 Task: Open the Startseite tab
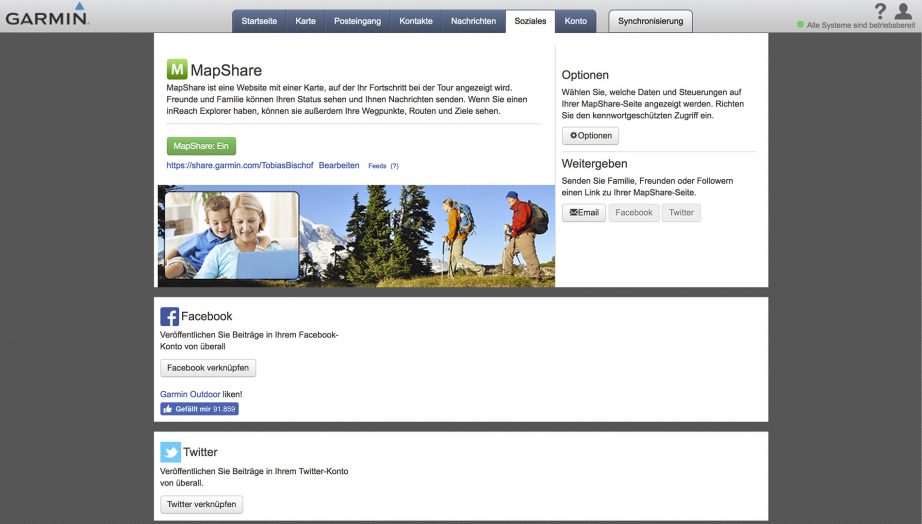click(258, 21)
